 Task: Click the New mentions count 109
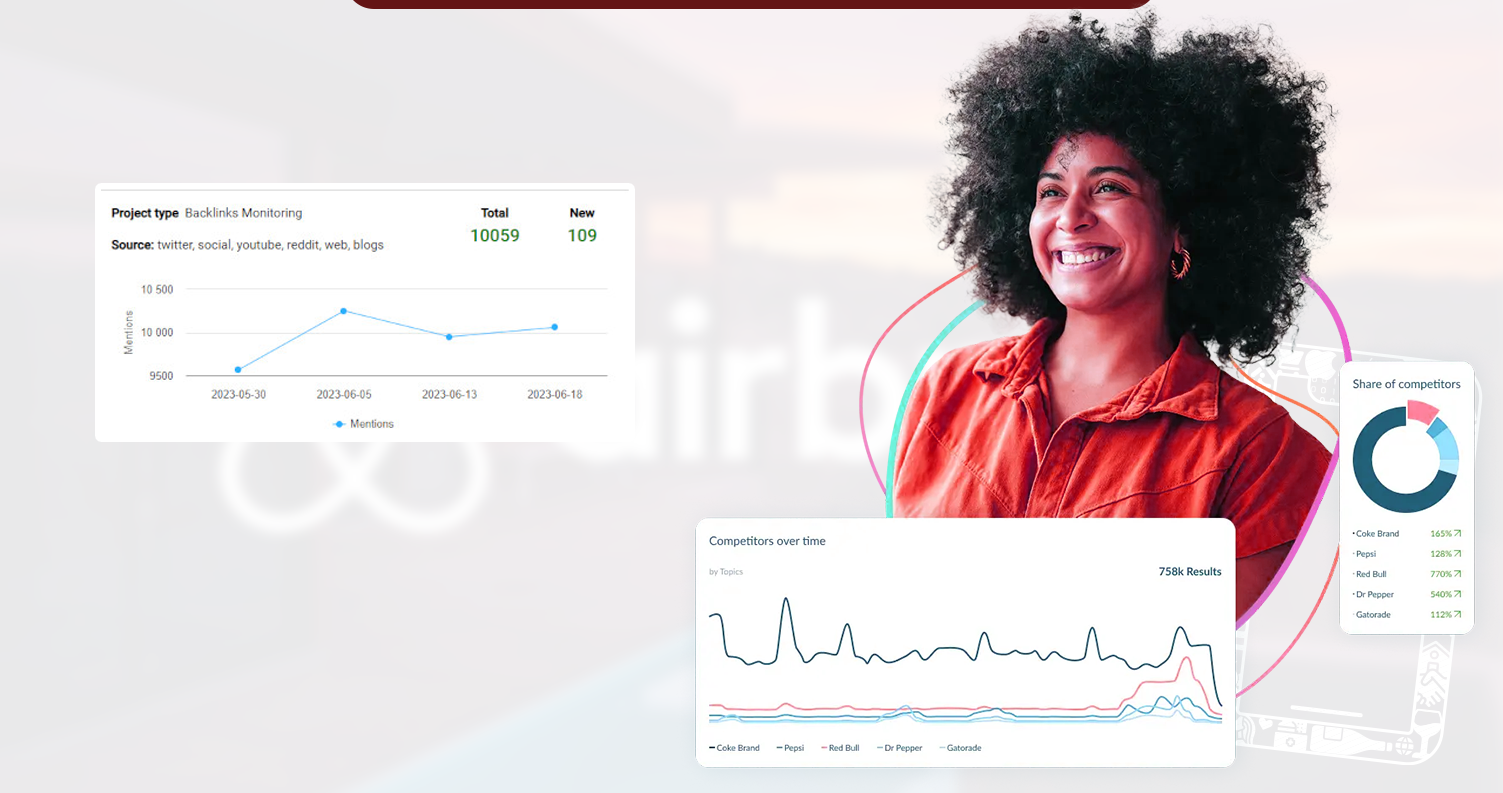tap(582, 236)
